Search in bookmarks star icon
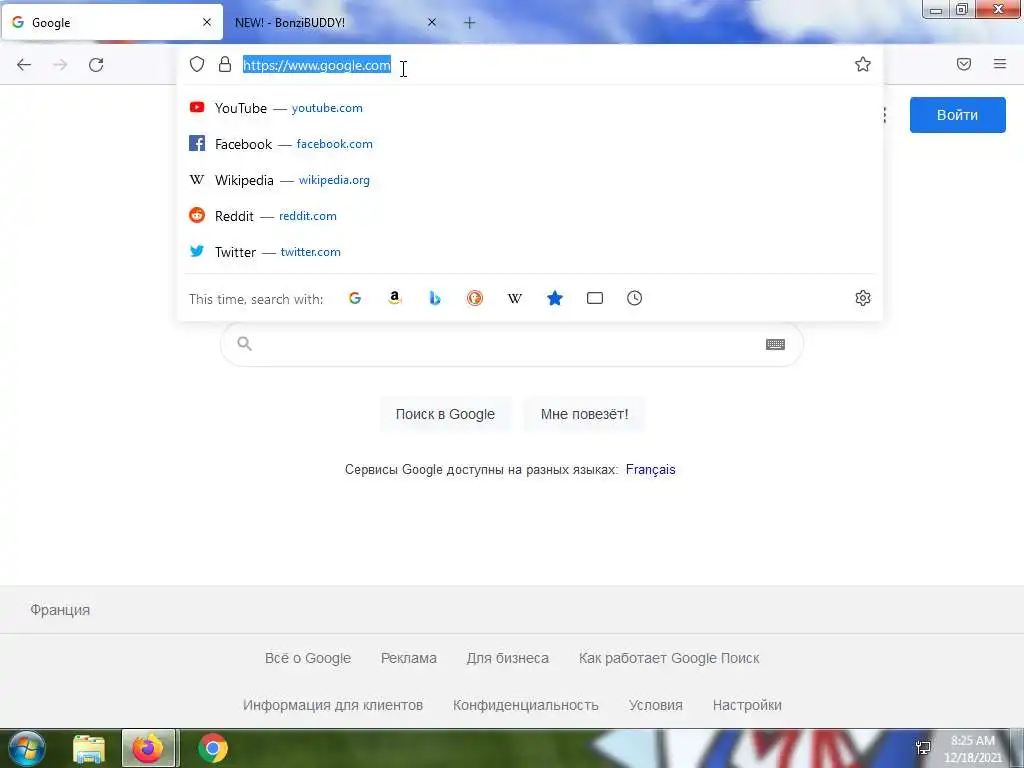Screen dimensions: 1024x768 click(x=554, y=298)
